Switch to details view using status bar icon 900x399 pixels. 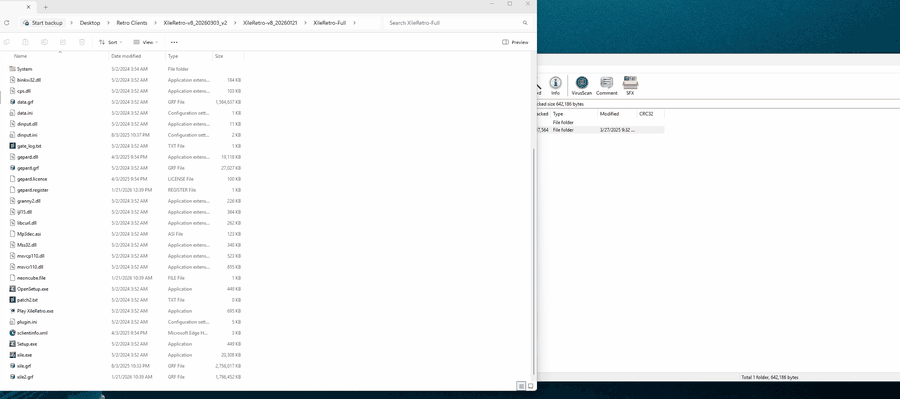tap(521, 386)
